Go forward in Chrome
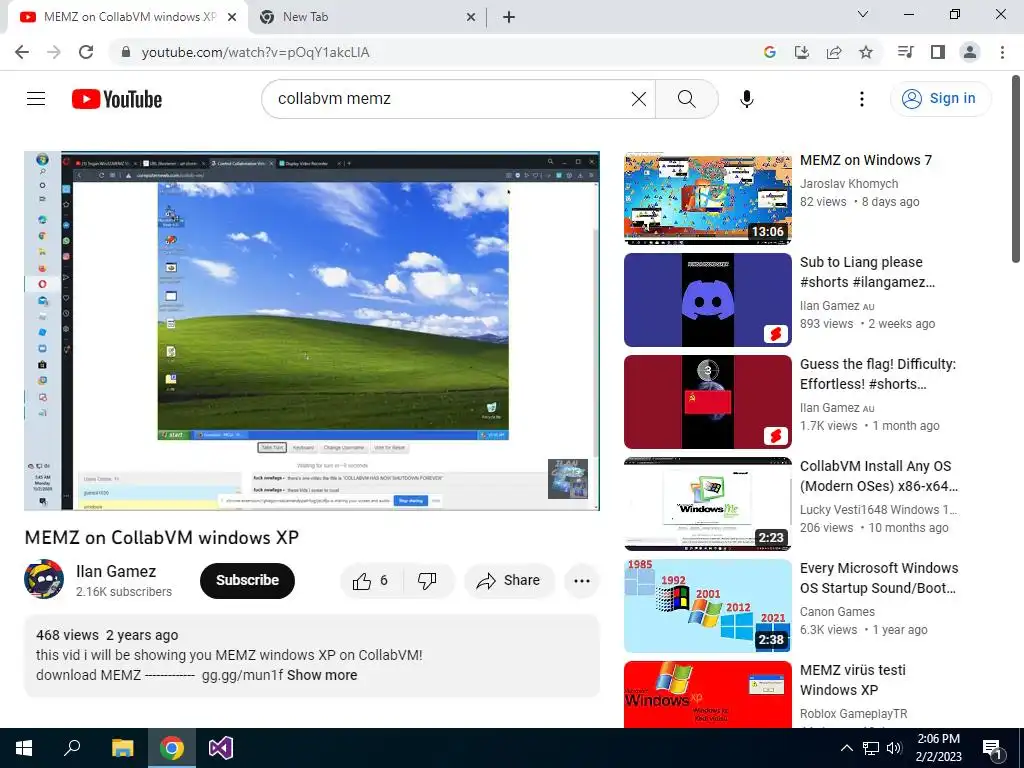 (x=54, y=52)
